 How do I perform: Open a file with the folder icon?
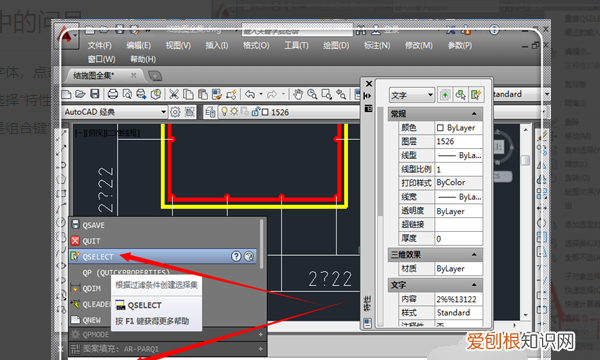click(80, 94)
